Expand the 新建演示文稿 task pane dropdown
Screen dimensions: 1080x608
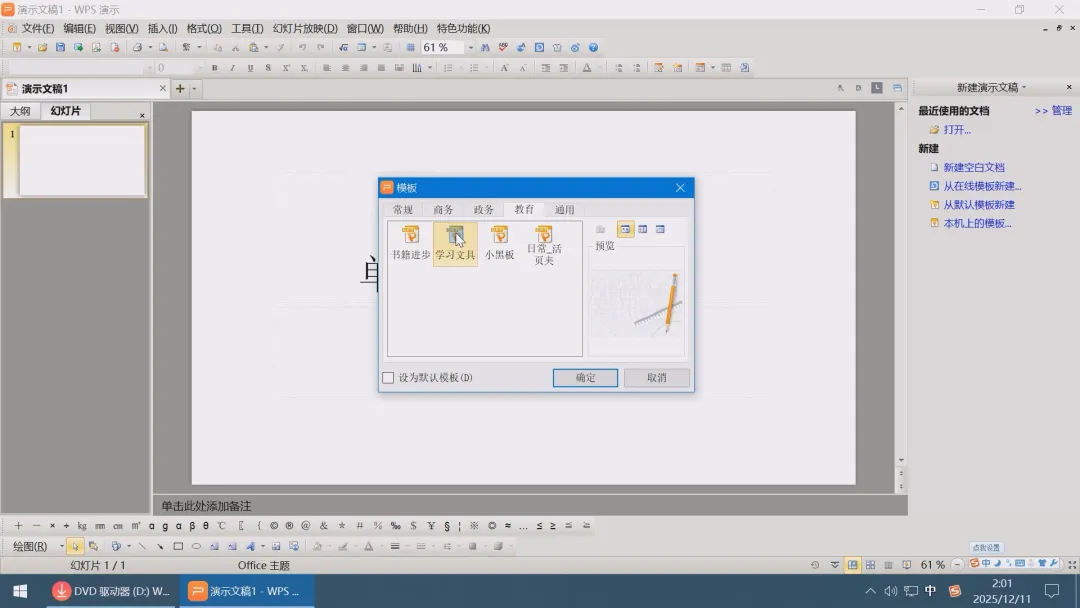pyautogui.click(x=1024, y=87)
